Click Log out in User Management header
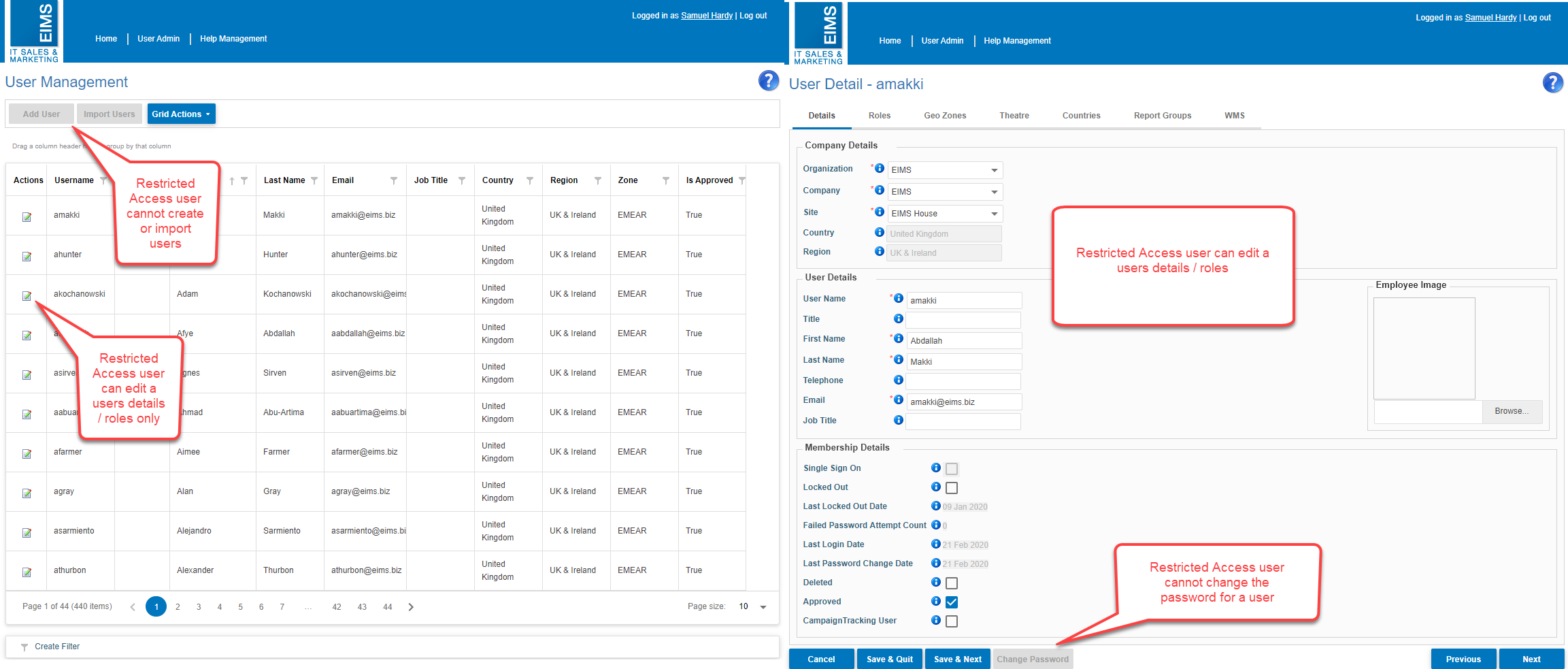The width and height of the screenshot is (1568, 669). pyautogui.click(x=753, y=16)
